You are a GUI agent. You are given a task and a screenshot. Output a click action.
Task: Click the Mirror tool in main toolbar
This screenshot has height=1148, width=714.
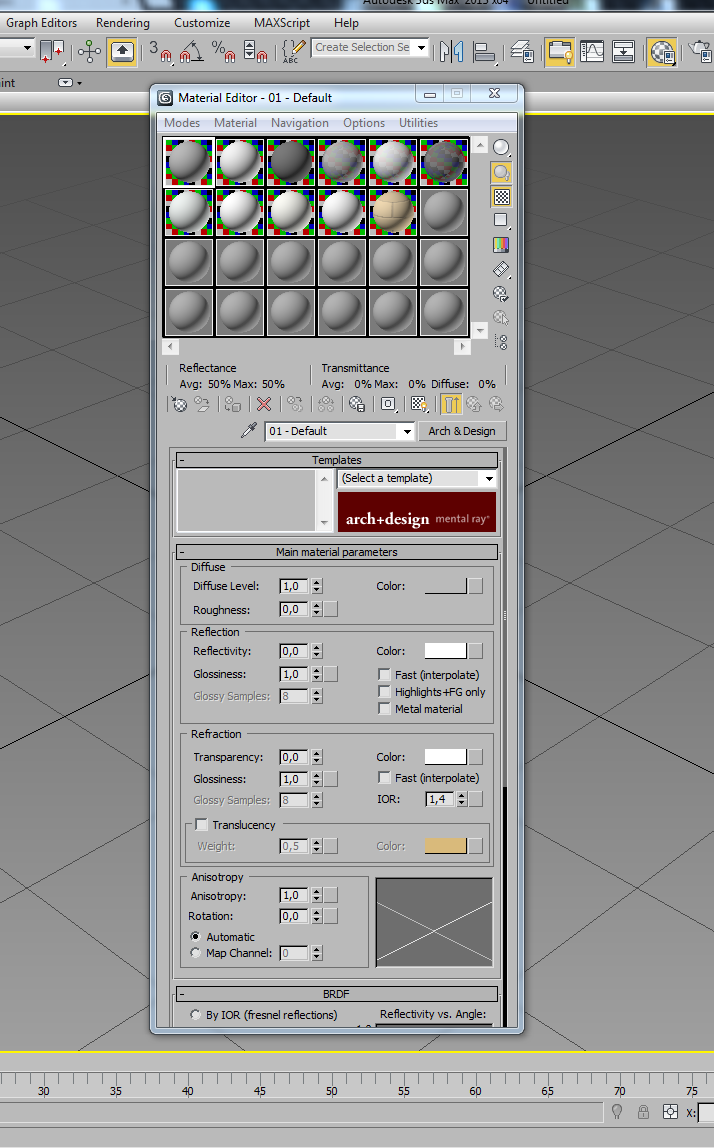(x=452, y=50)
